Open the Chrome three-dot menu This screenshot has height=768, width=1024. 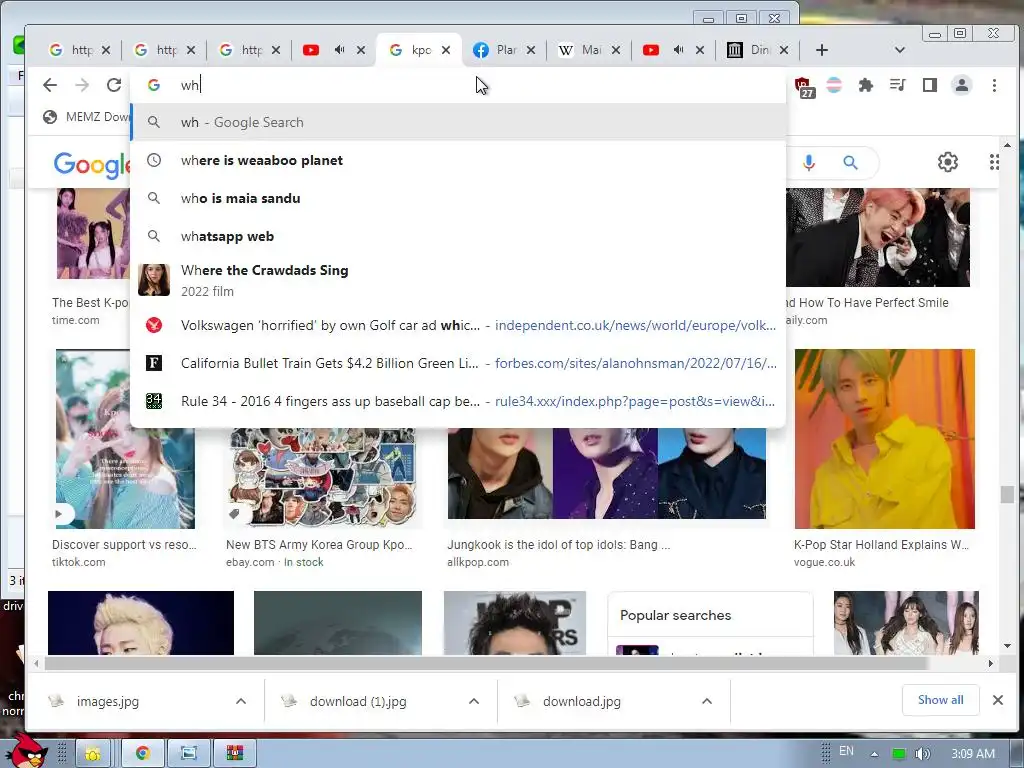tap(994, 85)
